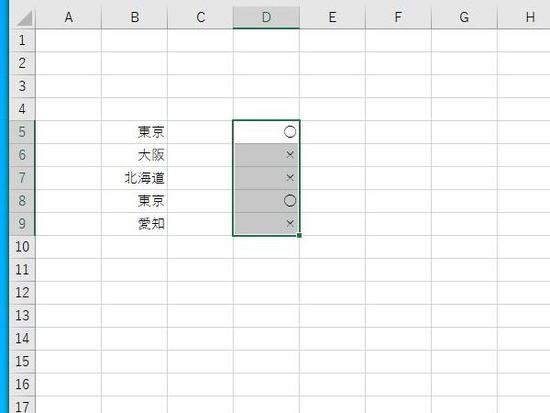Select cell B5 containing 東京
The image size is (550, 413).
[x=134, y=132]
